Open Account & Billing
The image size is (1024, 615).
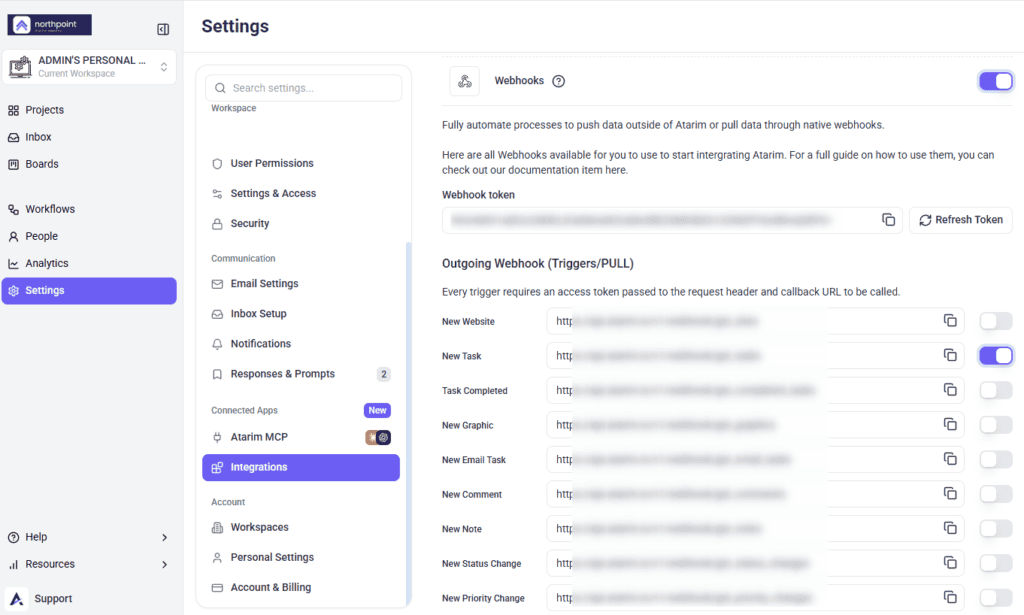click(x=301, y=587)
